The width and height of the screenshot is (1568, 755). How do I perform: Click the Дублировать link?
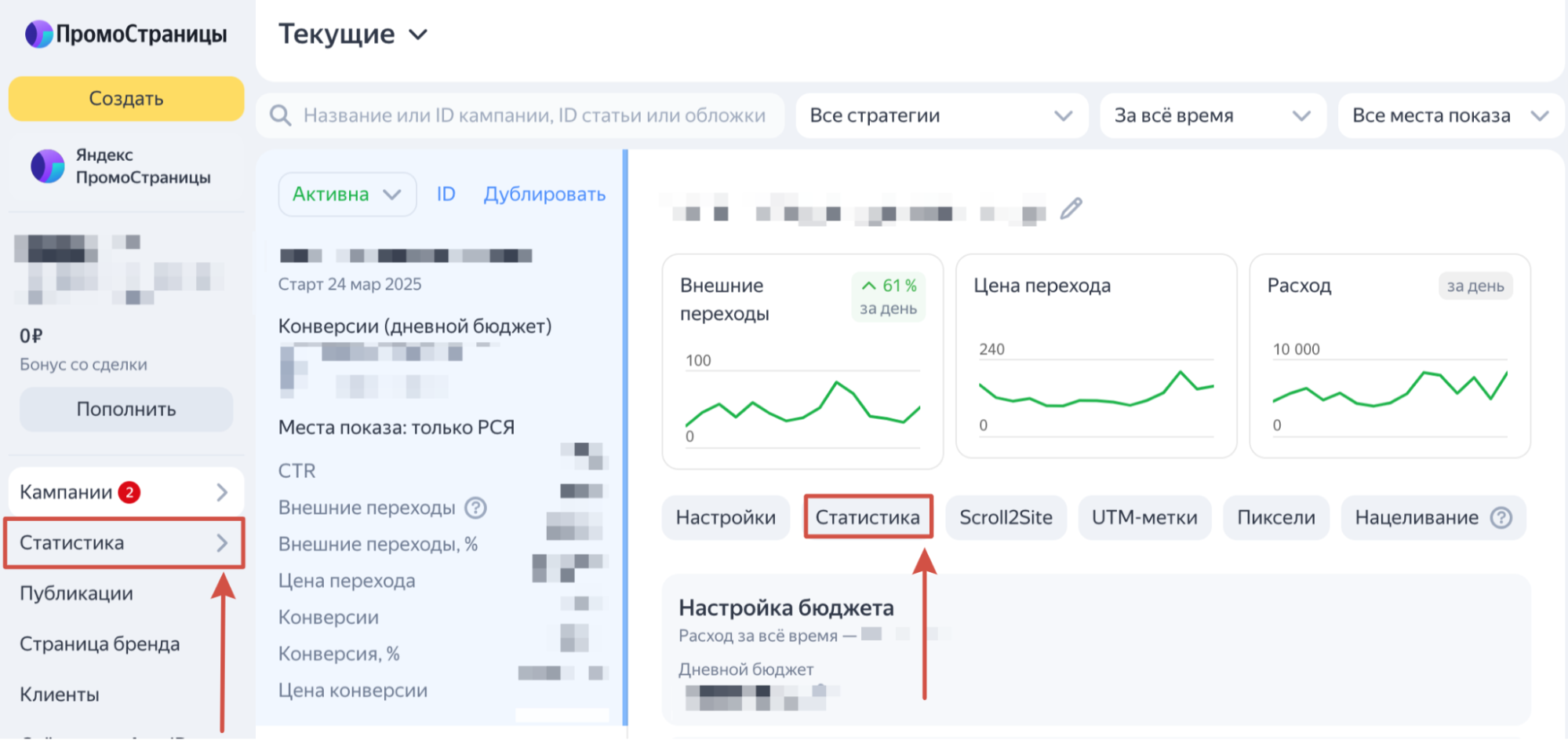(x=544, y=195)
